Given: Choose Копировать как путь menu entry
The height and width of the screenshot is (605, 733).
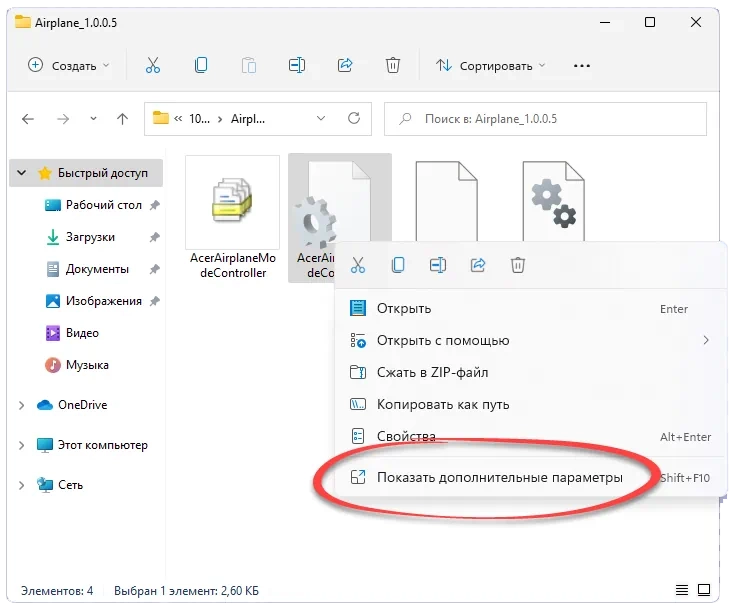Looking at the screenshot, I should pos(530,404).
